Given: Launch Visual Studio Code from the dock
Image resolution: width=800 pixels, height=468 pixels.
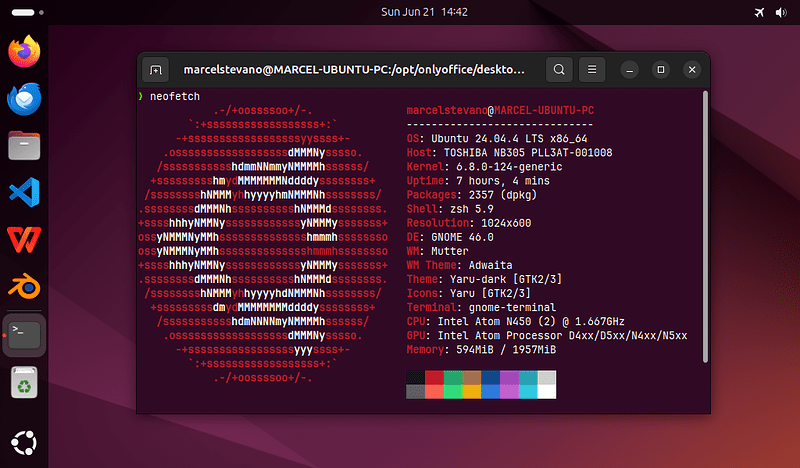Looking at the screenshot, I should pos(24,192).
